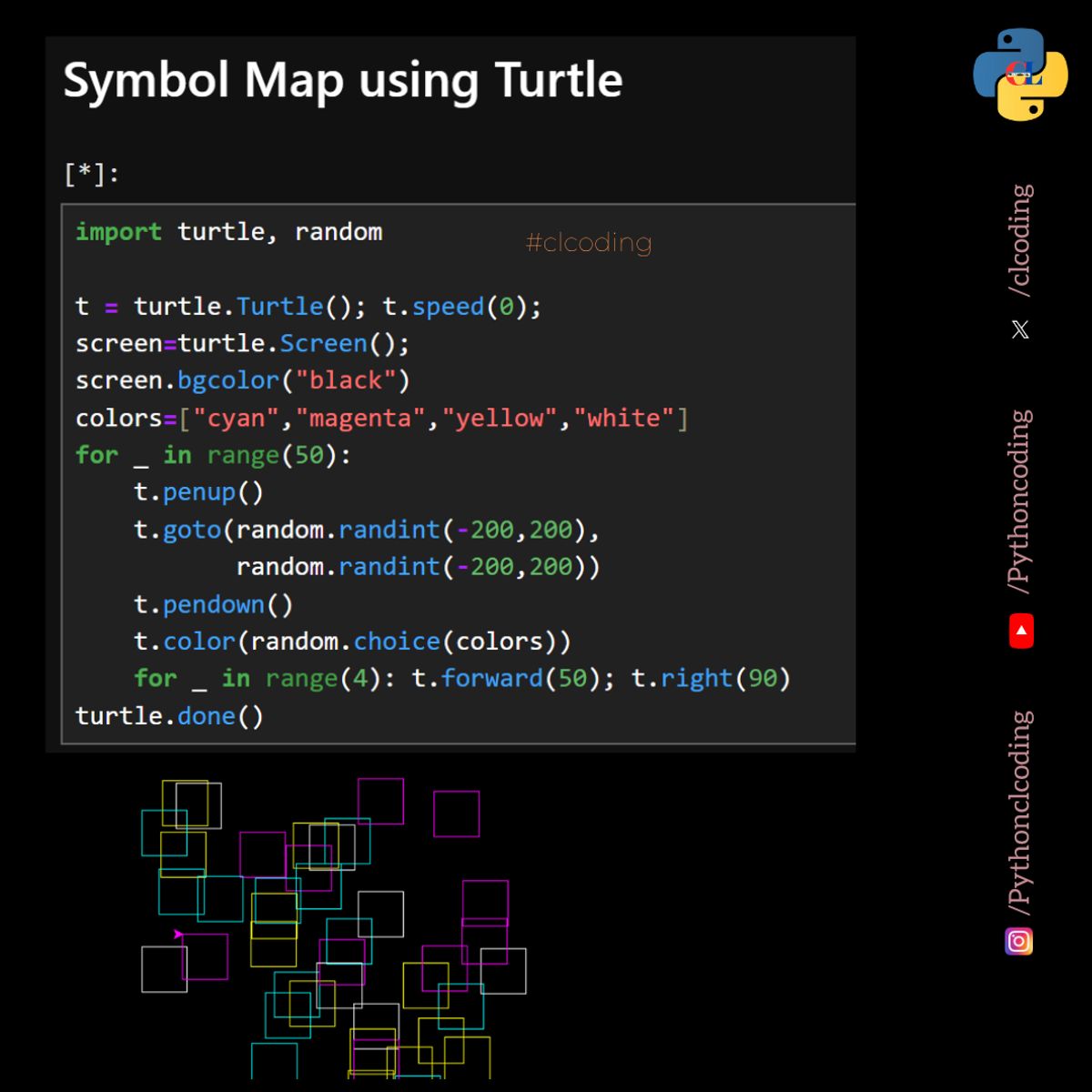Select the import turtle statement line
The height and width of the screenshot is (1092, 1092).
[227, 232]
